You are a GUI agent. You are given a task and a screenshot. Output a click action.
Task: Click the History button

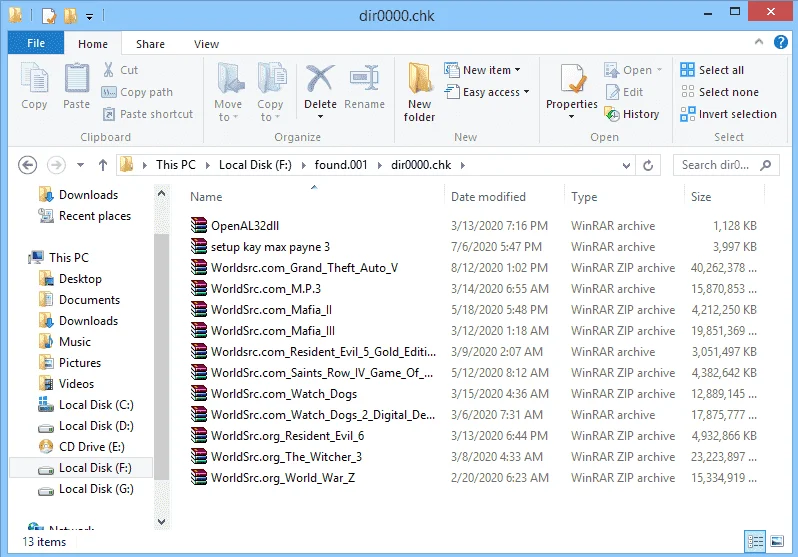[632, 114]
